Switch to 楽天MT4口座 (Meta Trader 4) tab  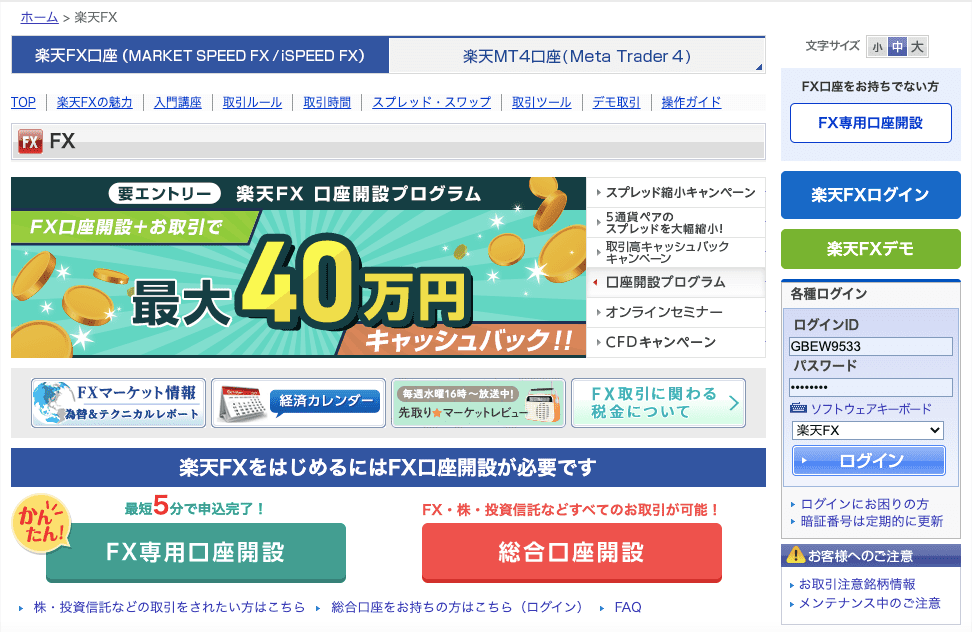[x=577, y=56]
